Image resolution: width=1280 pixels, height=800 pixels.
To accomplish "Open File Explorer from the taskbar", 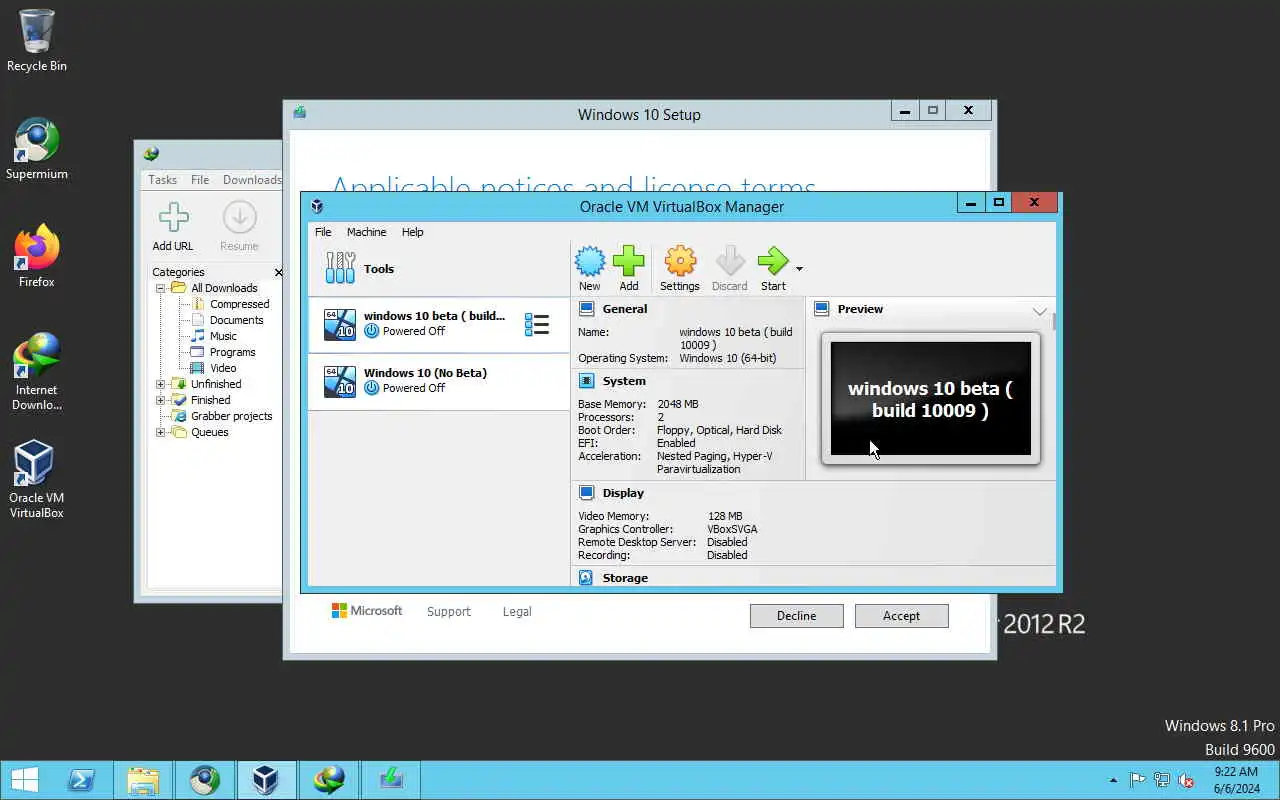I will (x=143, y=780).
